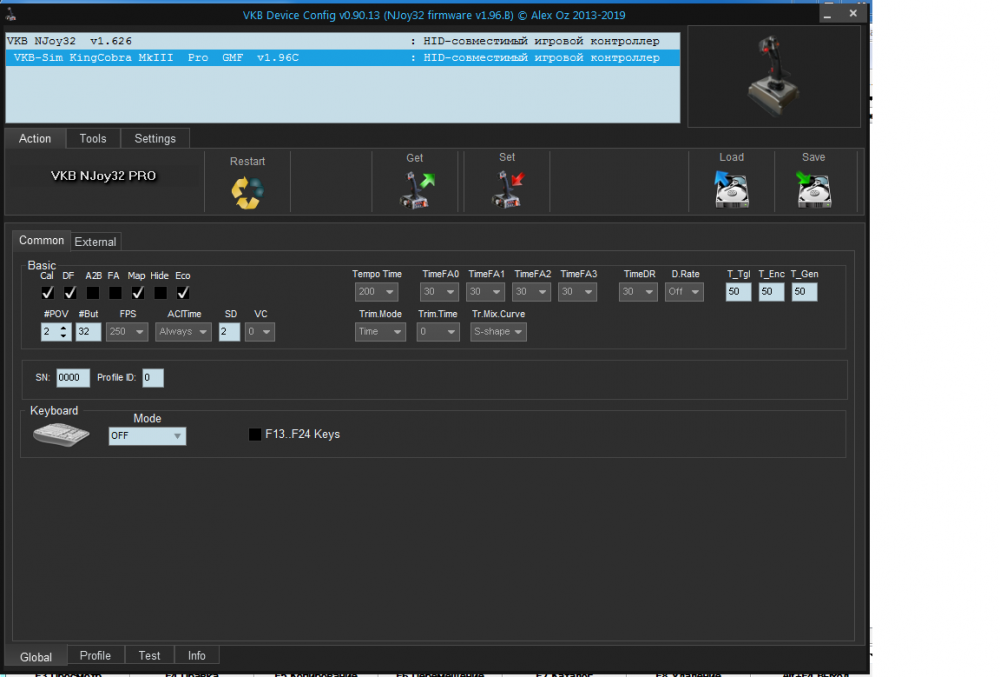Toggle the Cal checkbox

pyautogui.click(x=47, y=293)
